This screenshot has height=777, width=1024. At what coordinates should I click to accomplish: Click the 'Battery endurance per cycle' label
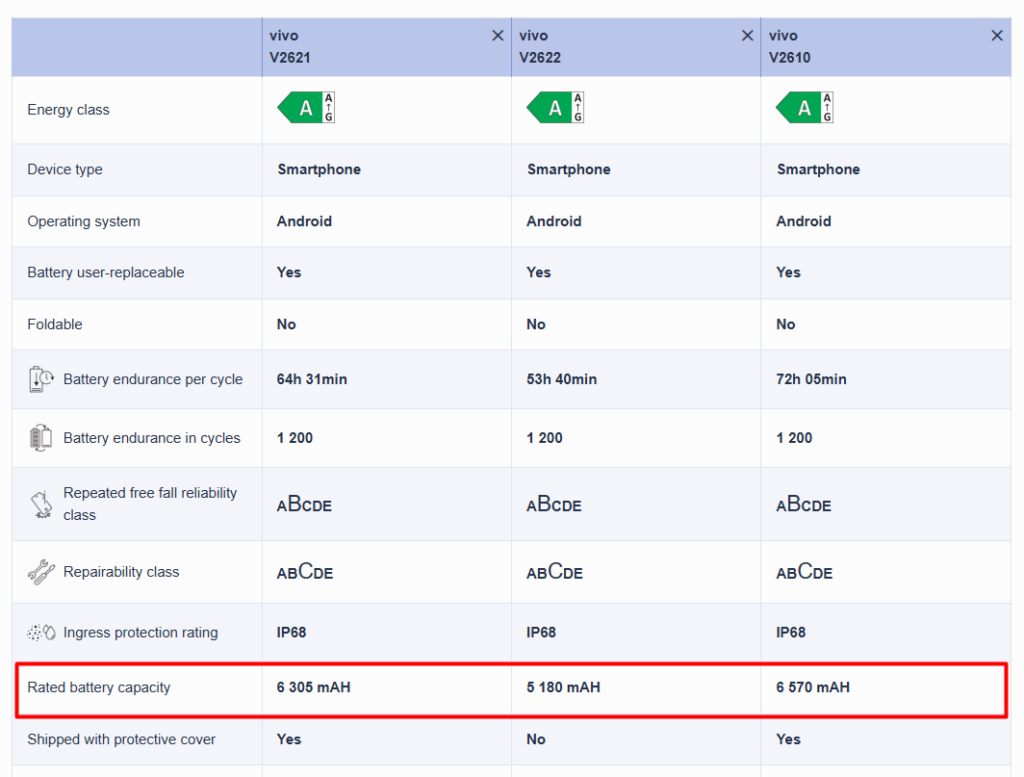(x=153, y=379)
